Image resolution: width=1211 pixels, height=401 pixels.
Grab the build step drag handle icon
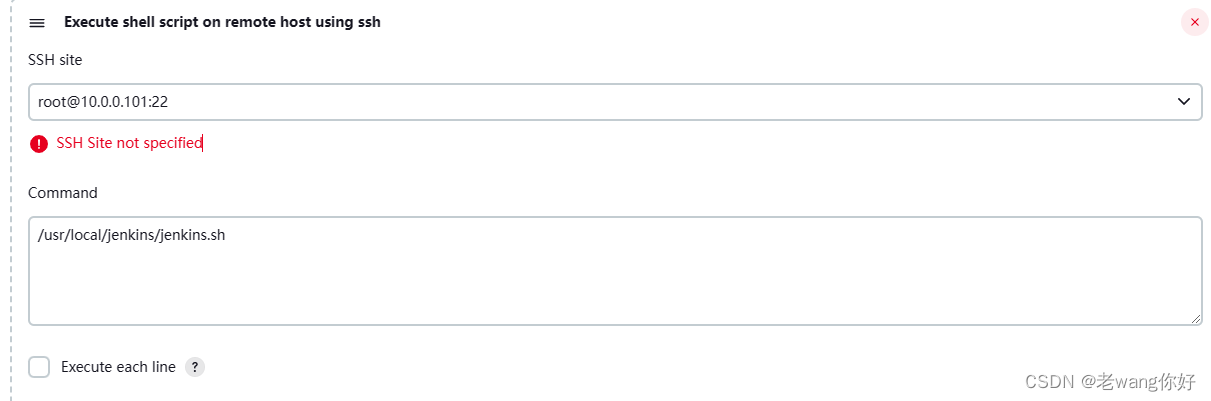[x=37, y=22]
